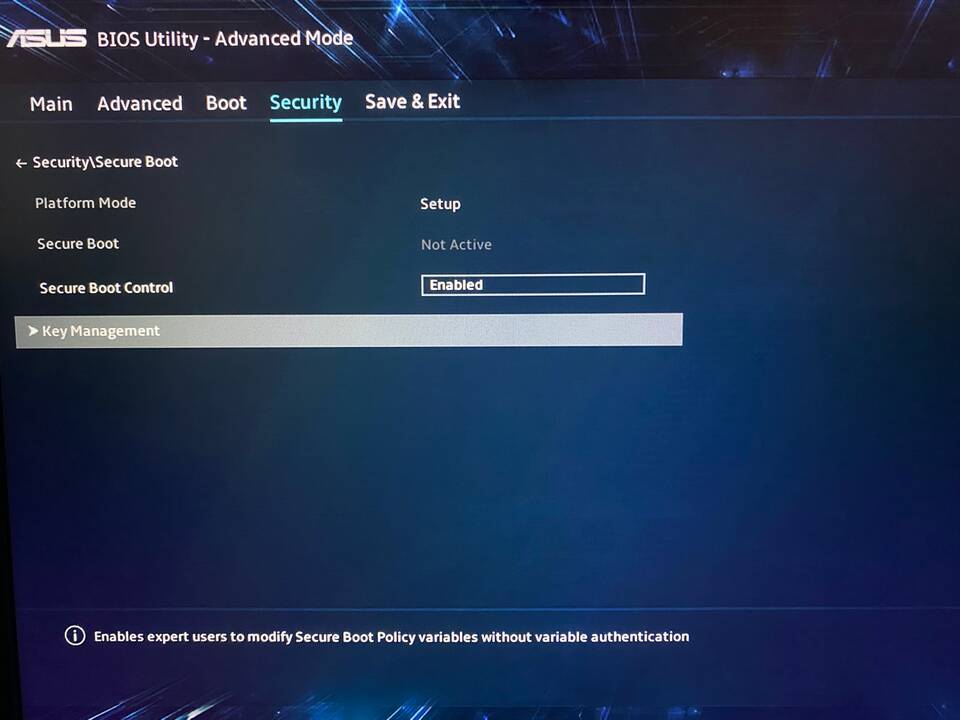Open the Secure Boot Control Enabled dropdown

click(533, 285)
